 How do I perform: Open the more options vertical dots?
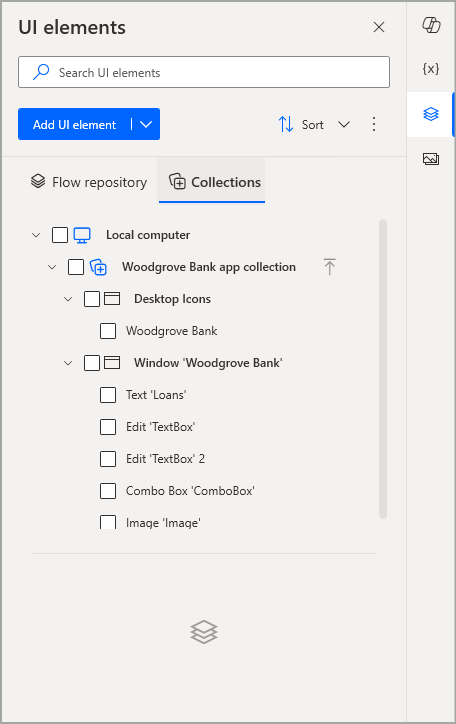[374, 124]
